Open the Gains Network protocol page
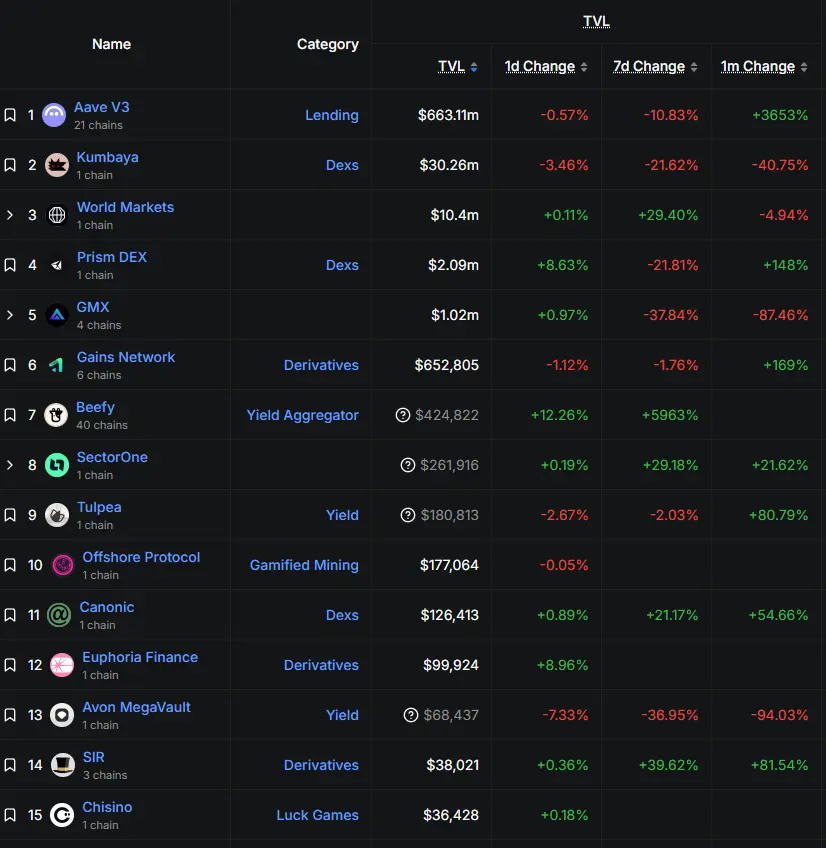 [126, 357]
